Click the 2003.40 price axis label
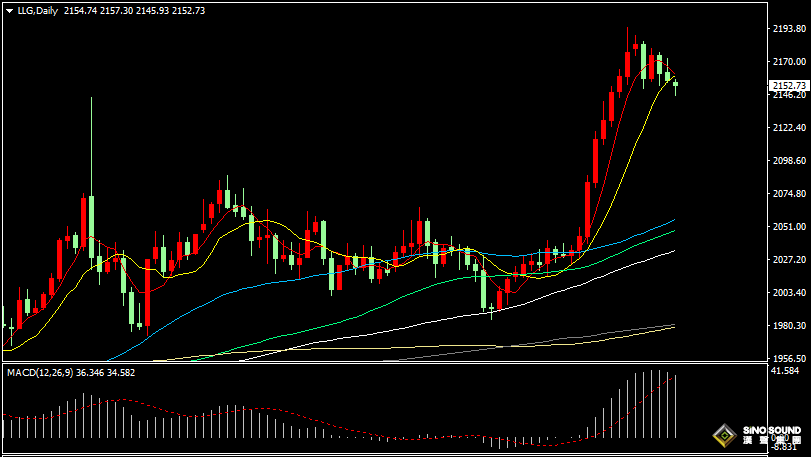The width and height of the screenshot is (811, 457). click(788, 293)
